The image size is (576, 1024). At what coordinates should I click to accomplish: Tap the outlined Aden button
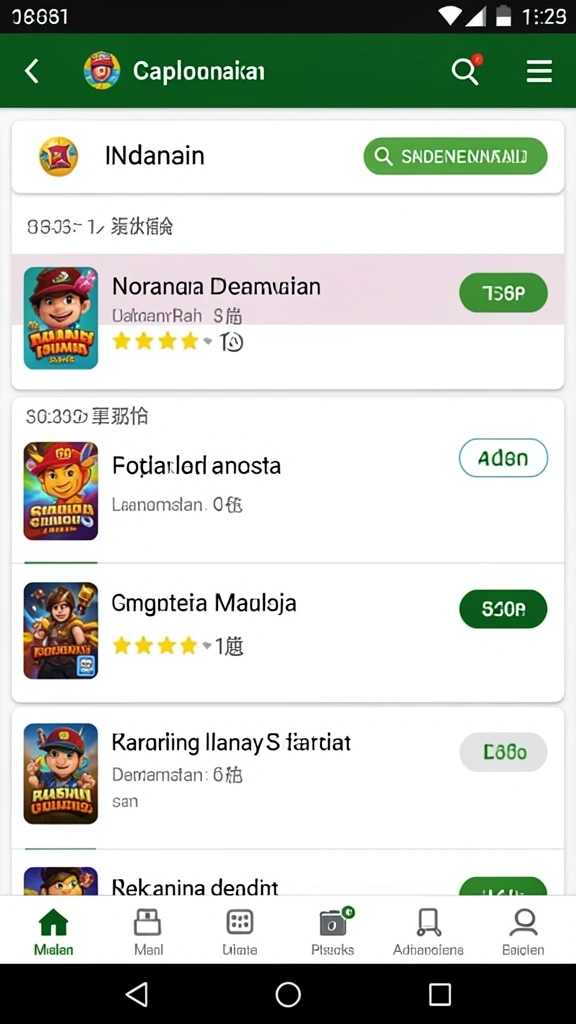tap(504, 458)
